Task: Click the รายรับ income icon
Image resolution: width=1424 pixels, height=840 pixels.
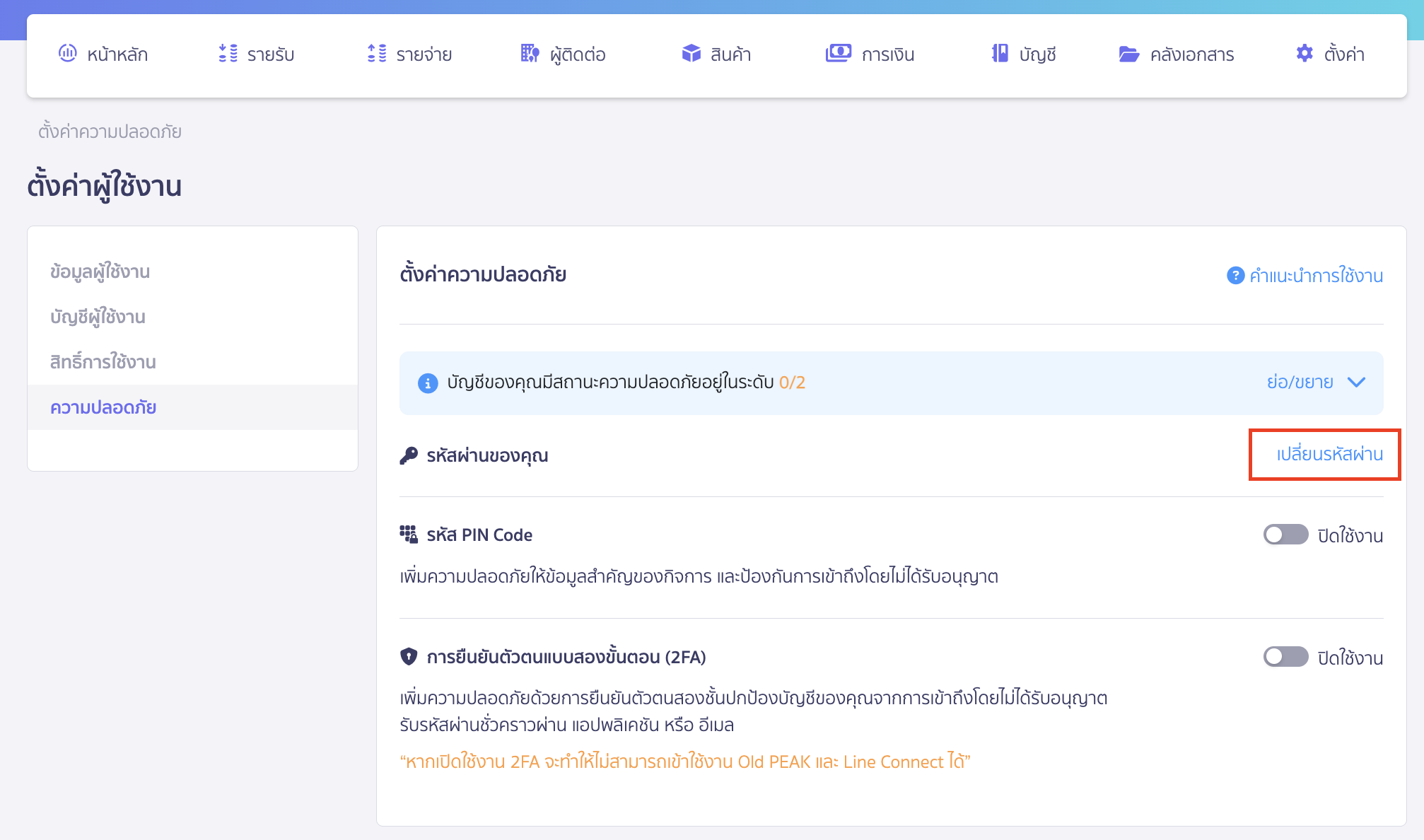Action: [226, 54]
